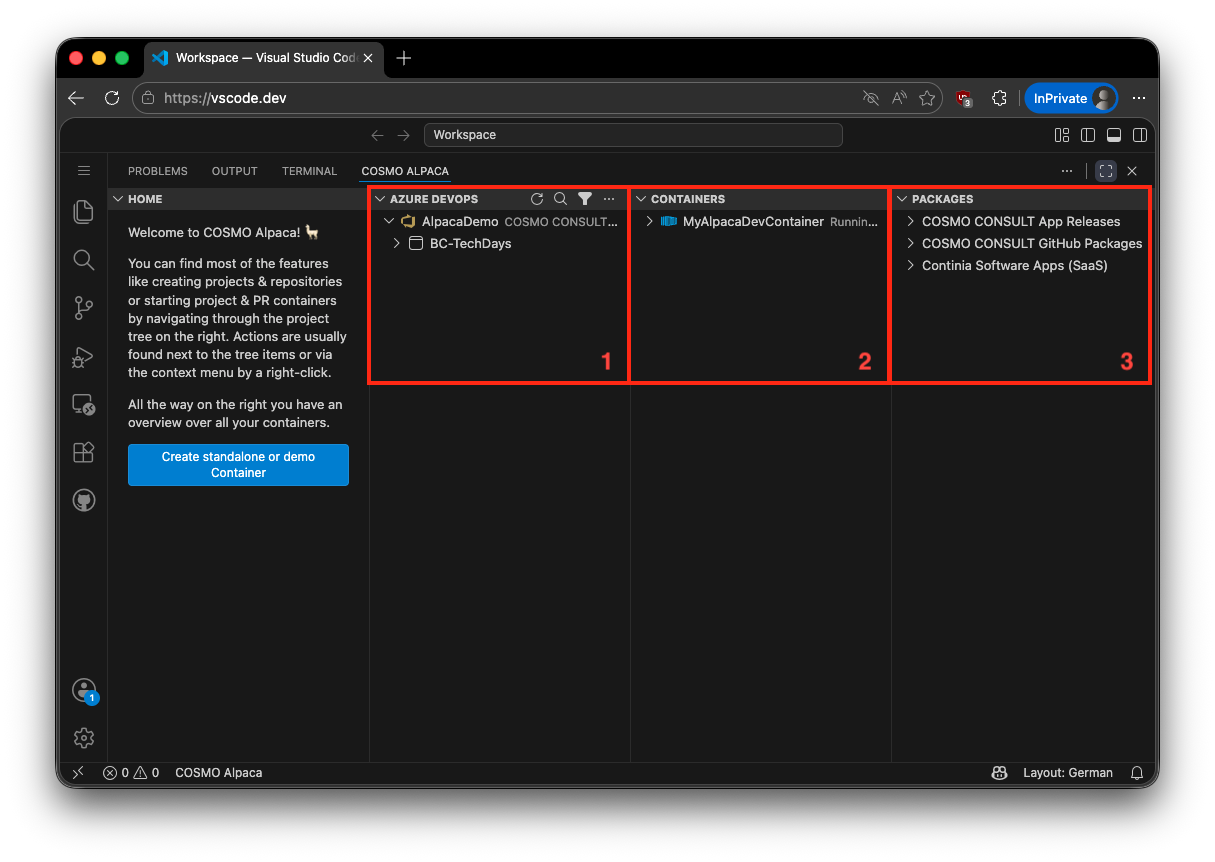Toggle primary side bar visibility
The height and width of the screenshot is (862, 1215).
click(x=1088, y=135)
